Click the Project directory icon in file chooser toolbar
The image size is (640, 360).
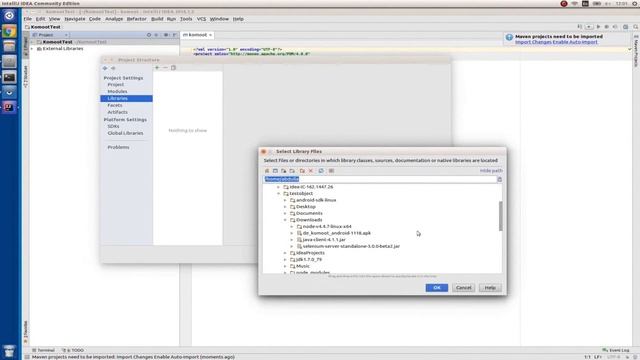click(283, 171)
